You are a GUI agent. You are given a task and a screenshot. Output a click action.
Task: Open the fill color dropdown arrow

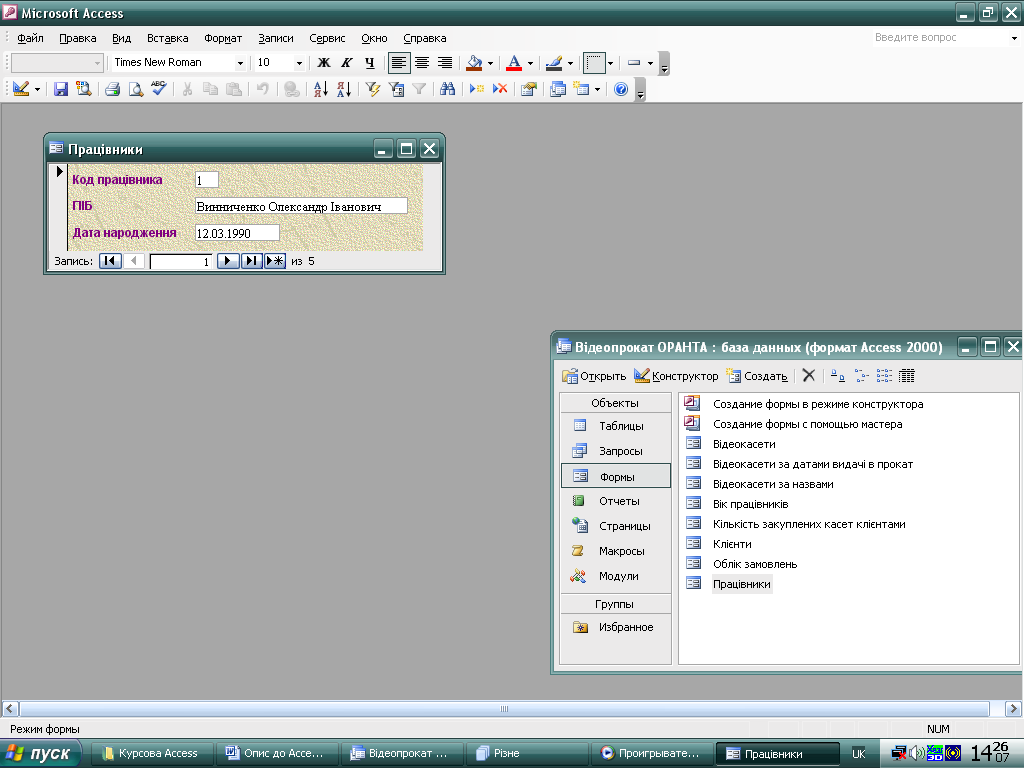(490, 63)
